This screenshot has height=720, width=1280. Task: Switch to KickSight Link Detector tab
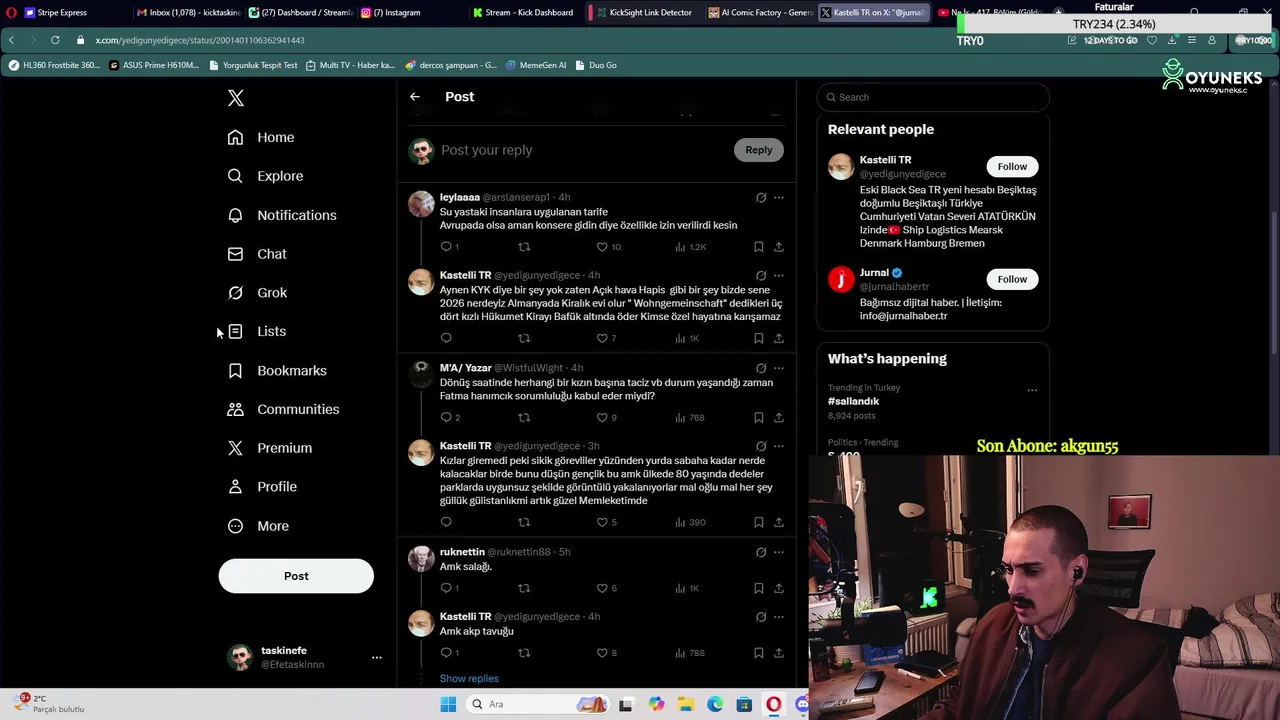click(x=643, y=13)
